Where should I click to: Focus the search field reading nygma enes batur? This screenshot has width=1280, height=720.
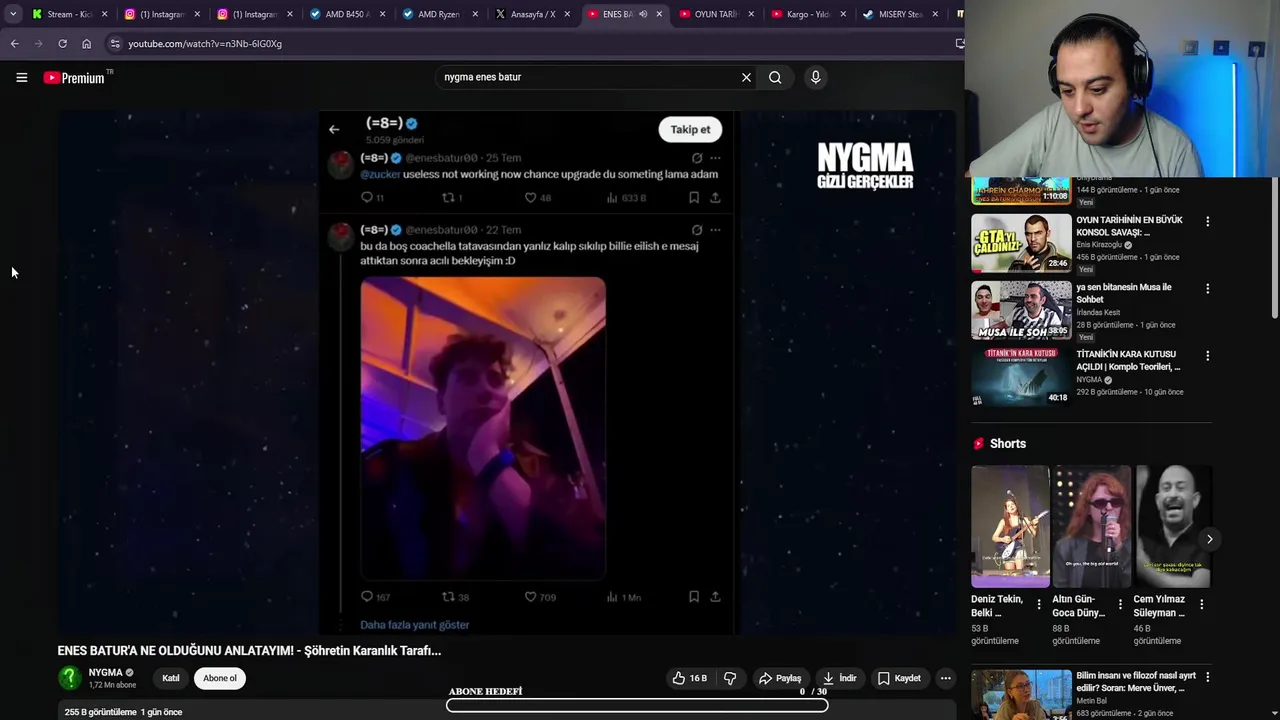pyautogui.click(x=590, y=77)
